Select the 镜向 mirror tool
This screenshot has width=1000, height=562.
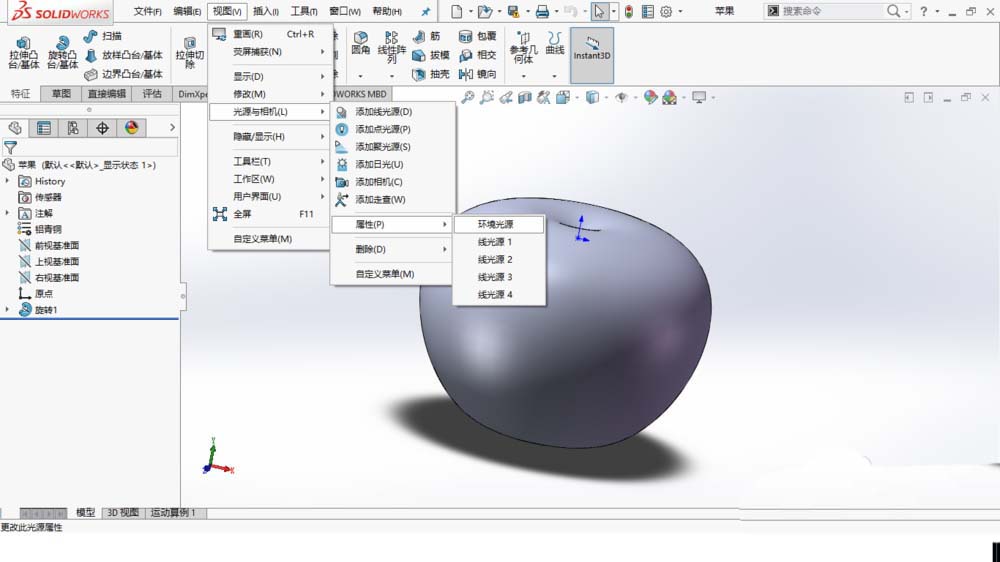478,74
